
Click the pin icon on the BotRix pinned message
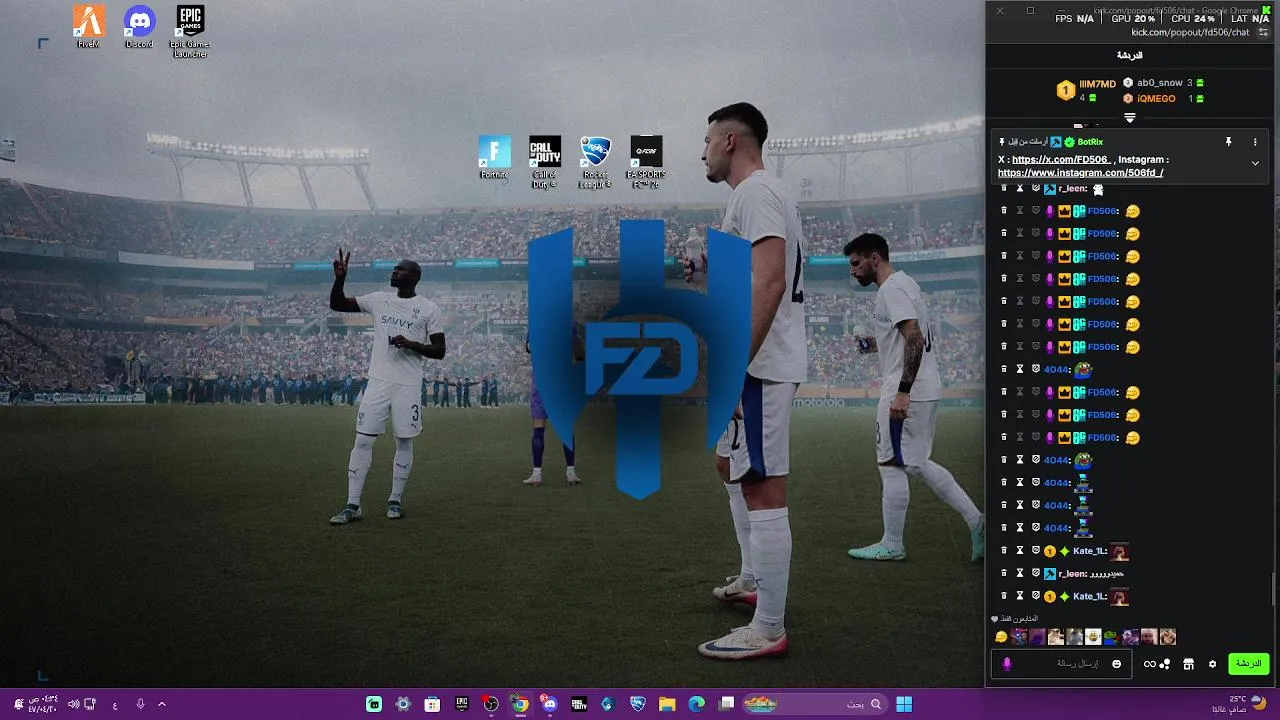tap(1229, 142)
